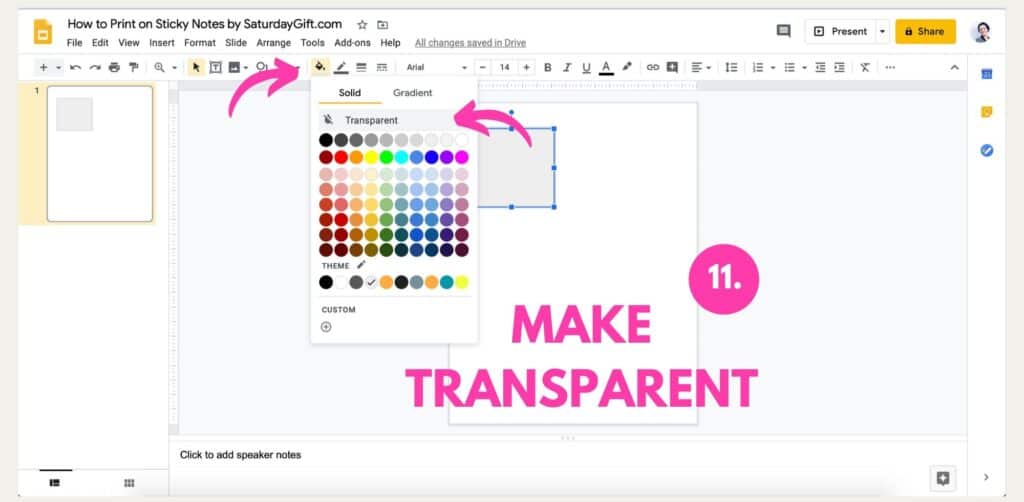Open the Present options dropdown arrow
Image resolution: width=1024 pixels, height=502 pixels.
click(883, 31)
